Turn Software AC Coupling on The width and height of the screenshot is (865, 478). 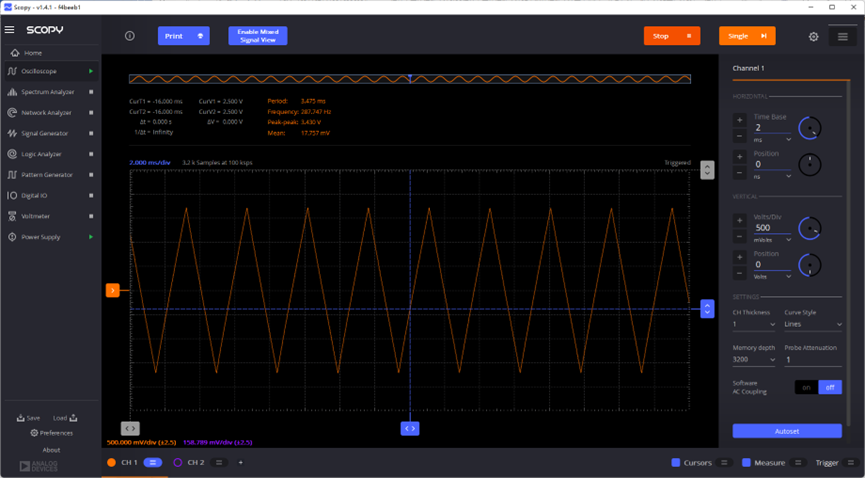click(806, 387)
